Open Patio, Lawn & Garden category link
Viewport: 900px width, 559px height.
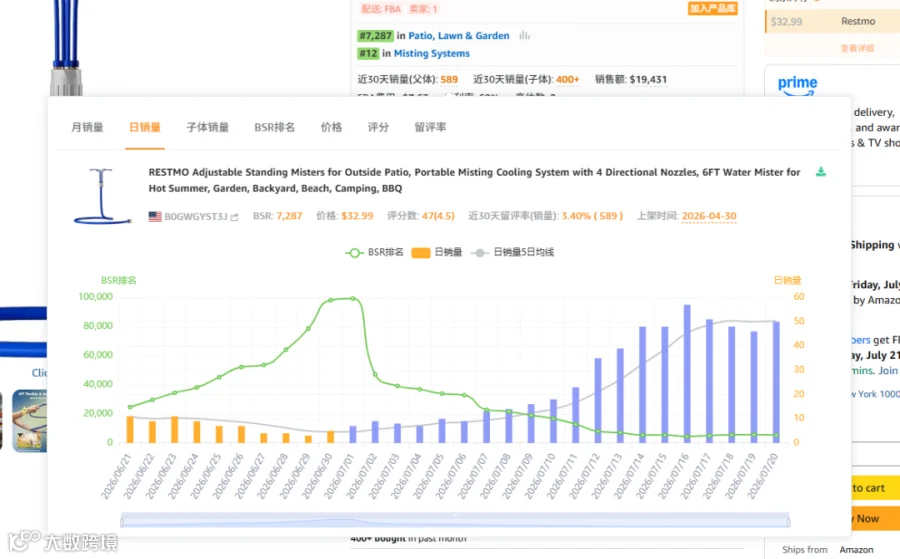click(x=459, y=36)
